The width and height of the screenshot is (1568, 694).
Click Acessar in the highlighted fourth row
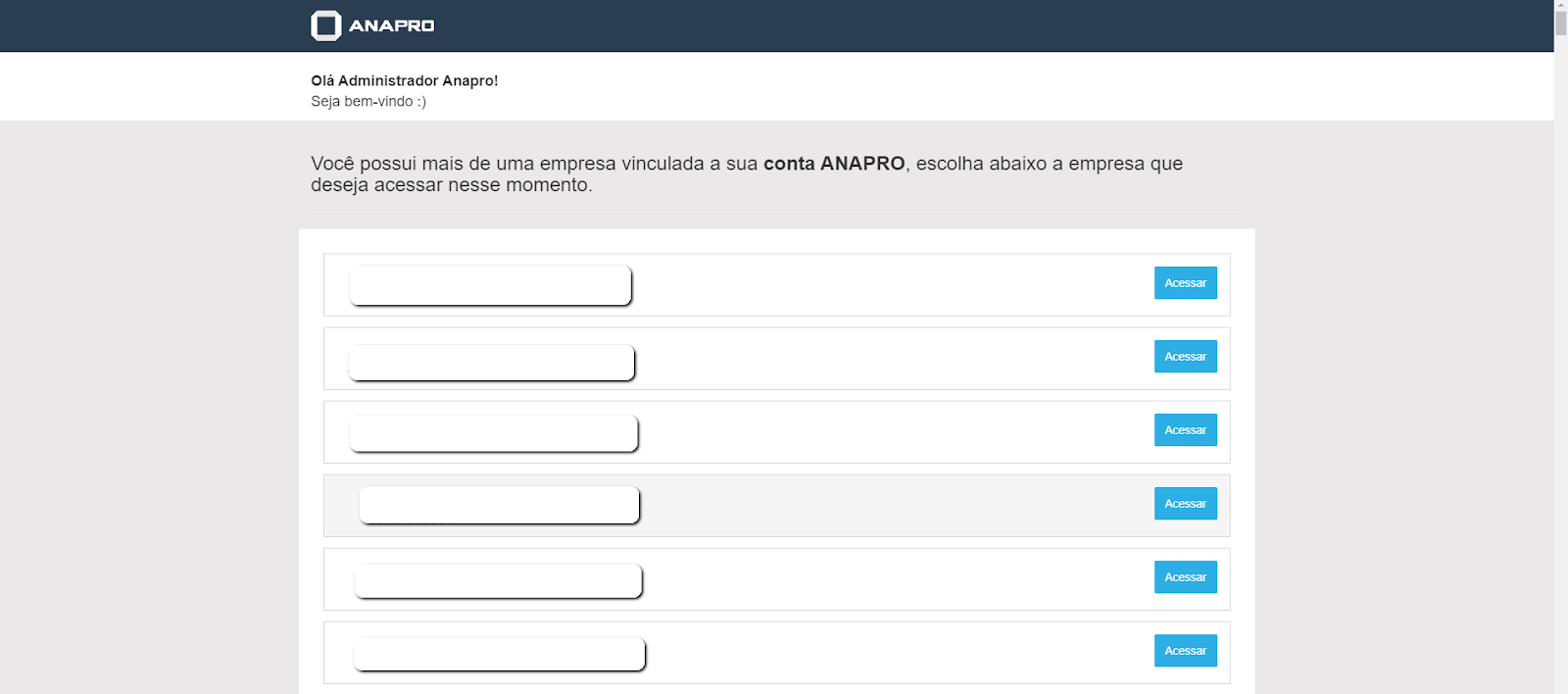click(x=1185, y=504)
